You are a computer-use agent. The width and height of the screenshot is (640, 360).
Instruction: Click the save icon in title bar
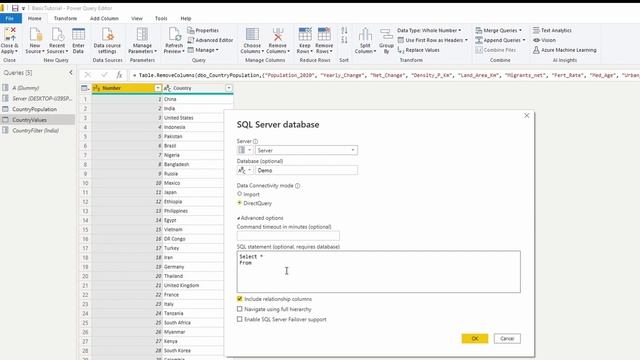tap(15, 8)
